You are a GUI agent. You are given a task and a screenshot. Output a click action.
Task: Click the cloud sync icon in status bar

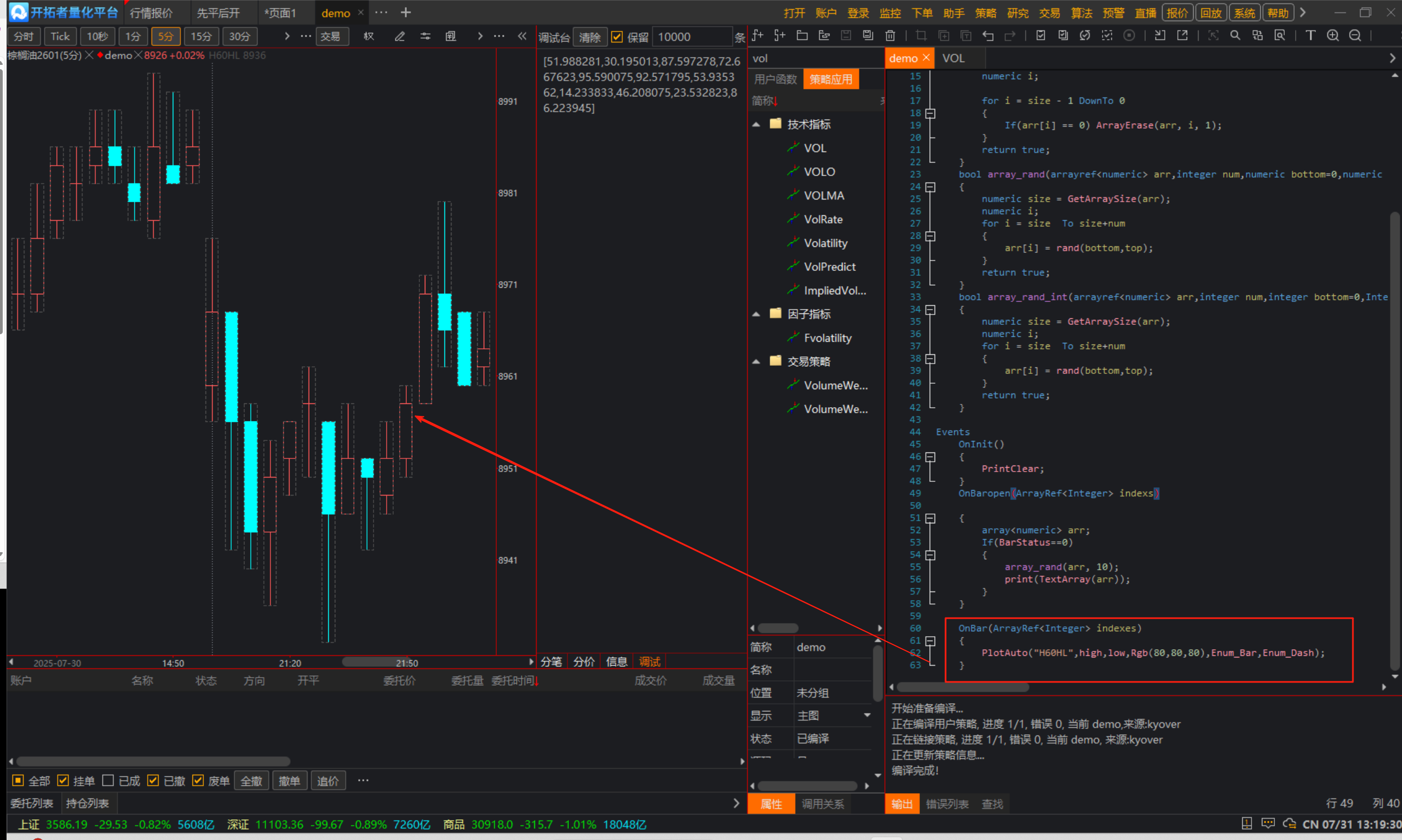point(1289,824)
